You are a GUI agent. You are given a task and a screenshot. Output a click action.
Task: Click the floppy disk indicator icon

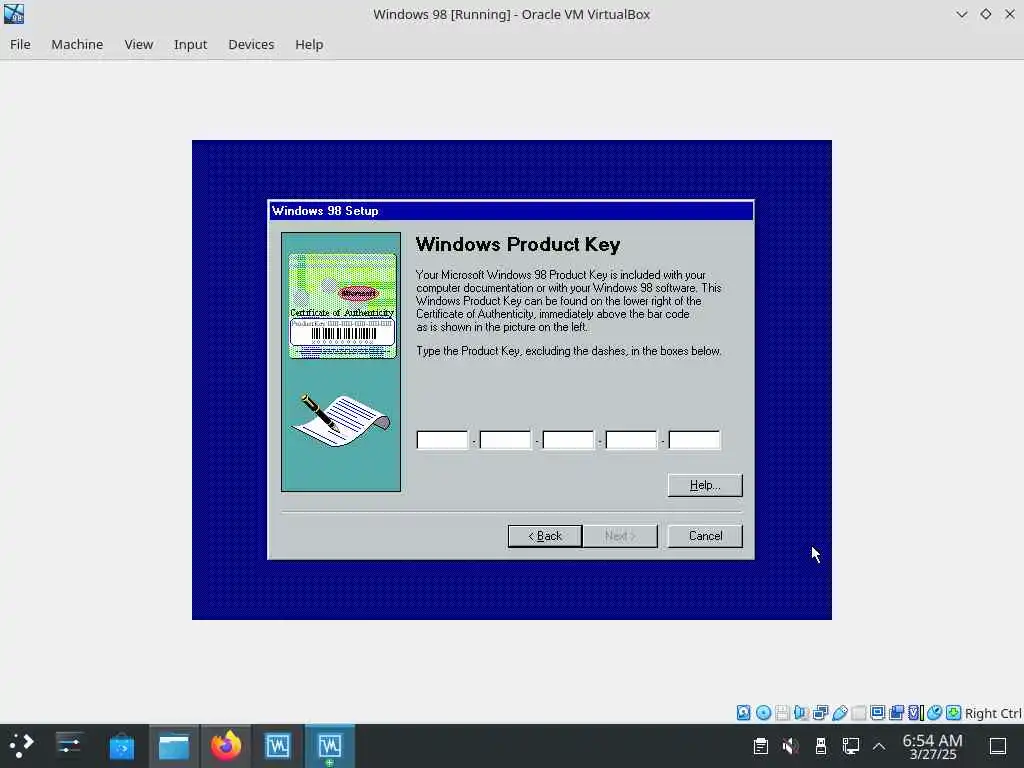point(782,712)
